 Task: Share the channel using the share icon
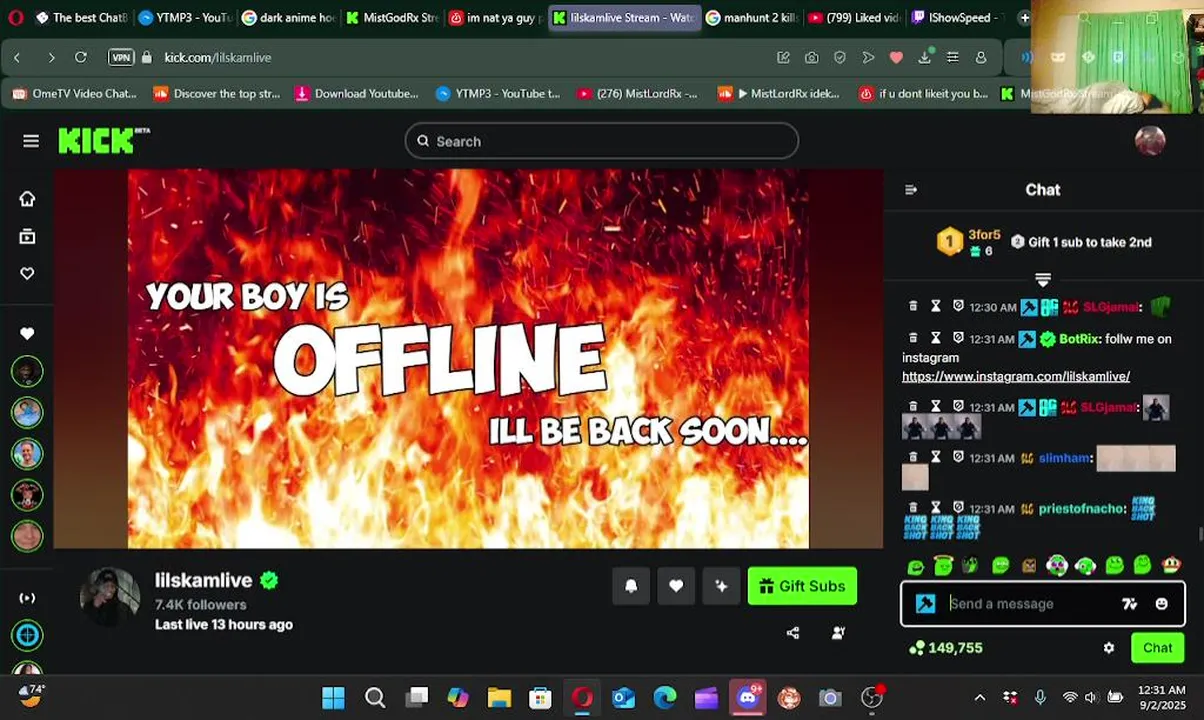pos(793,632)
